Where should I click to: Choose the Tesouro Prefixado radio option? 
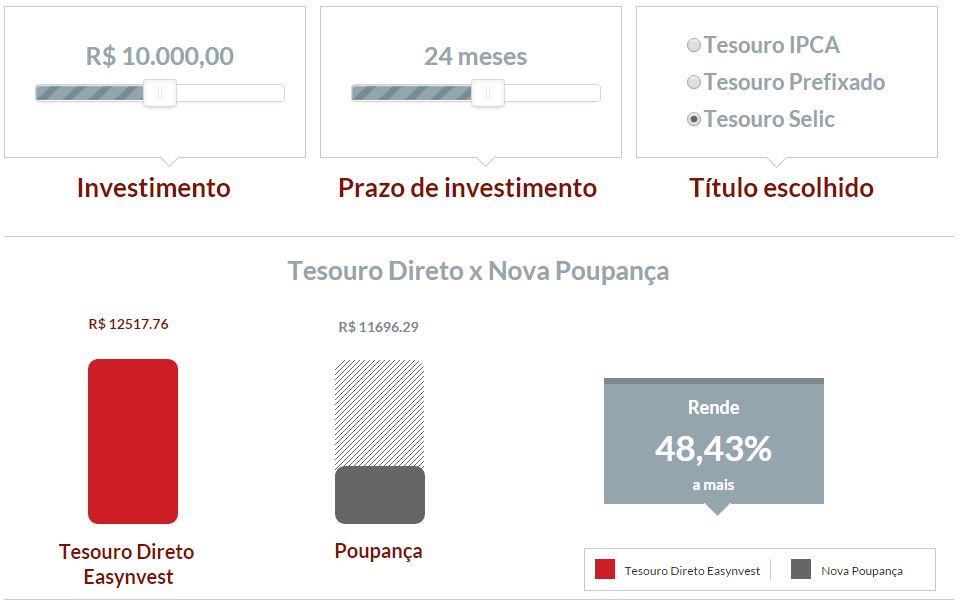pyautogui.click(x=693, y=82)
